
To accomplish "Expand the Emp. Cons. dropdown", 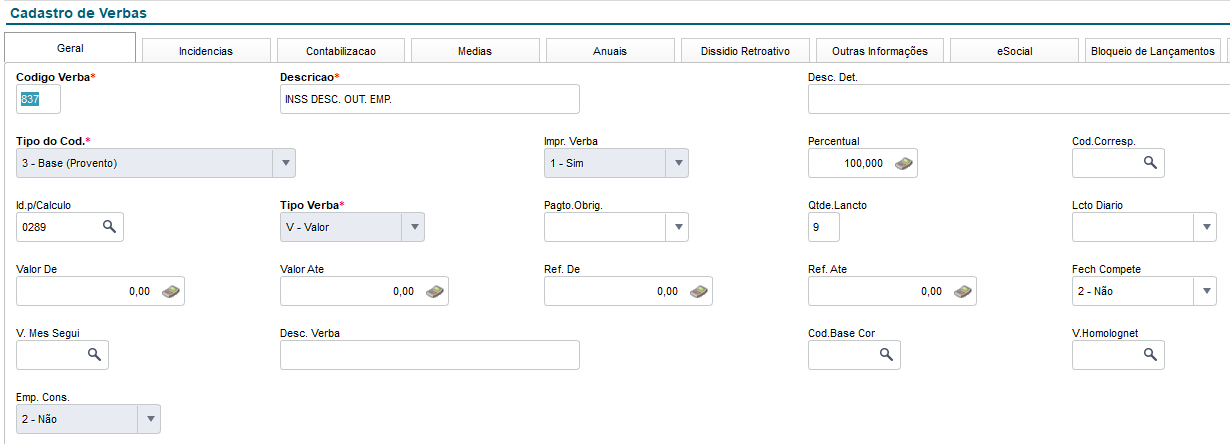I will tap(149, 419).
